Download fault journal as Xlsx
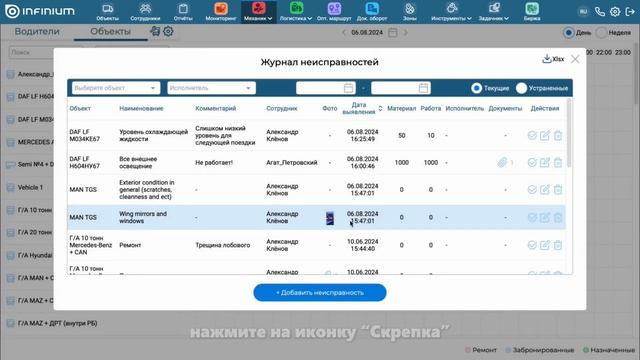Screen dimensions: 640x360 tap(553, 59)
